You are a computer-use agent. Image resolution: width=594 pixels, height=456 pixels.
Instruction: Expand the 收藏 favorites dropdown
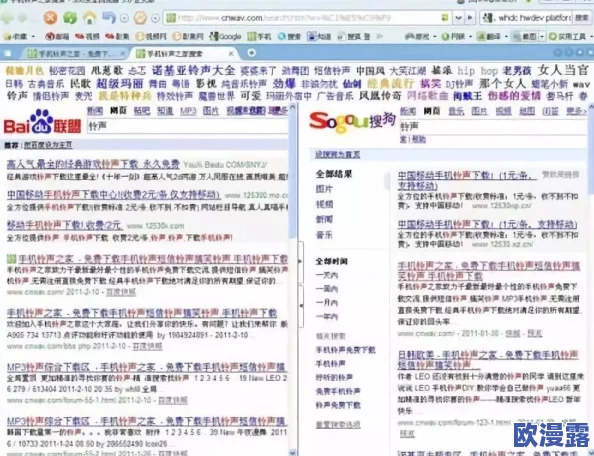(33, 37)
